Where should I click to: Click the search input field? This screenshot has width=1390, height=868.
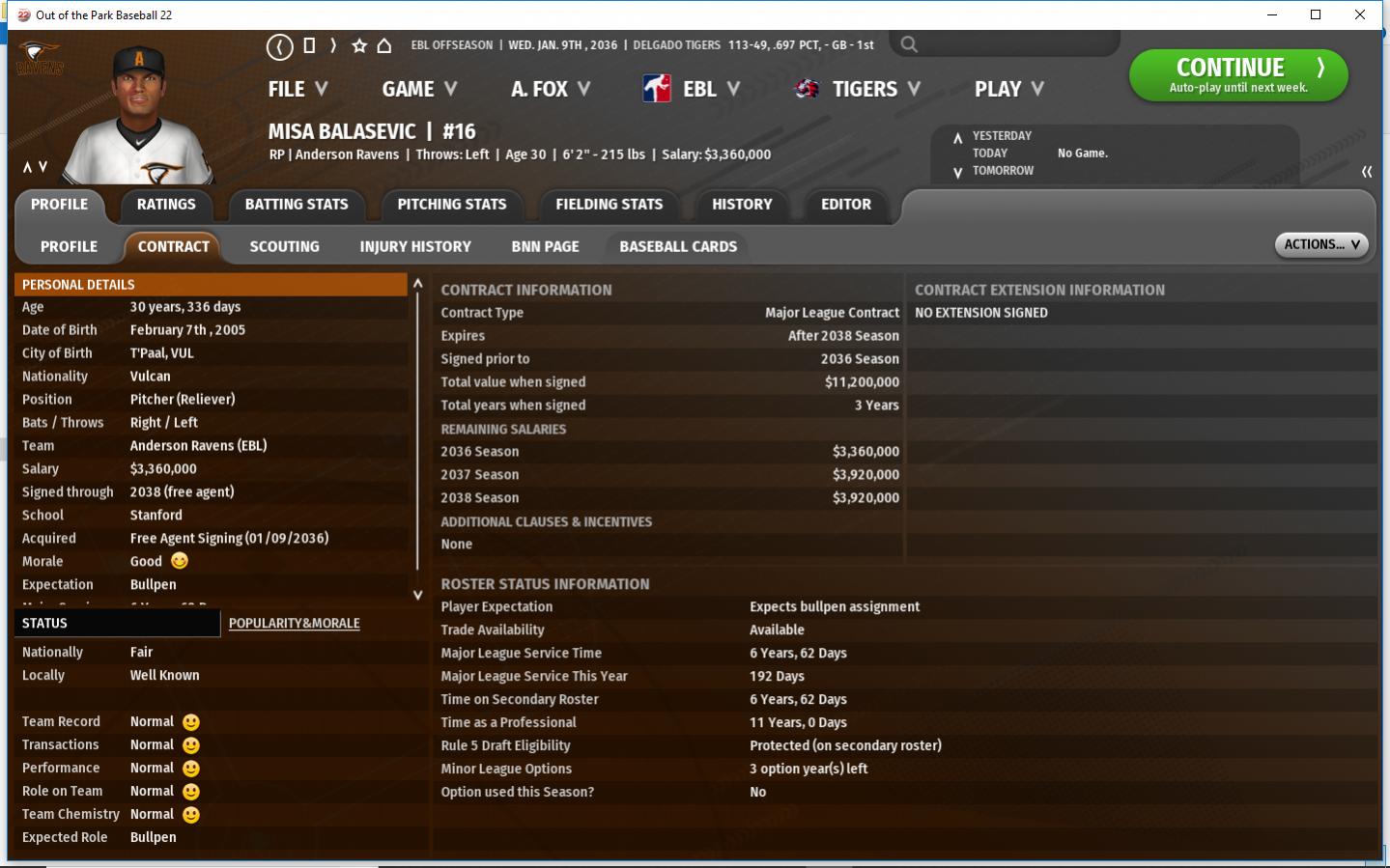(1014, 44)
